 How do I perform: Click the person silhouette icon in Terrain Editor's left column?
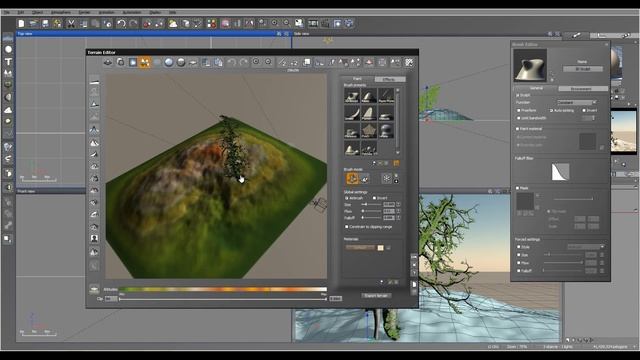tap(94, 238)
